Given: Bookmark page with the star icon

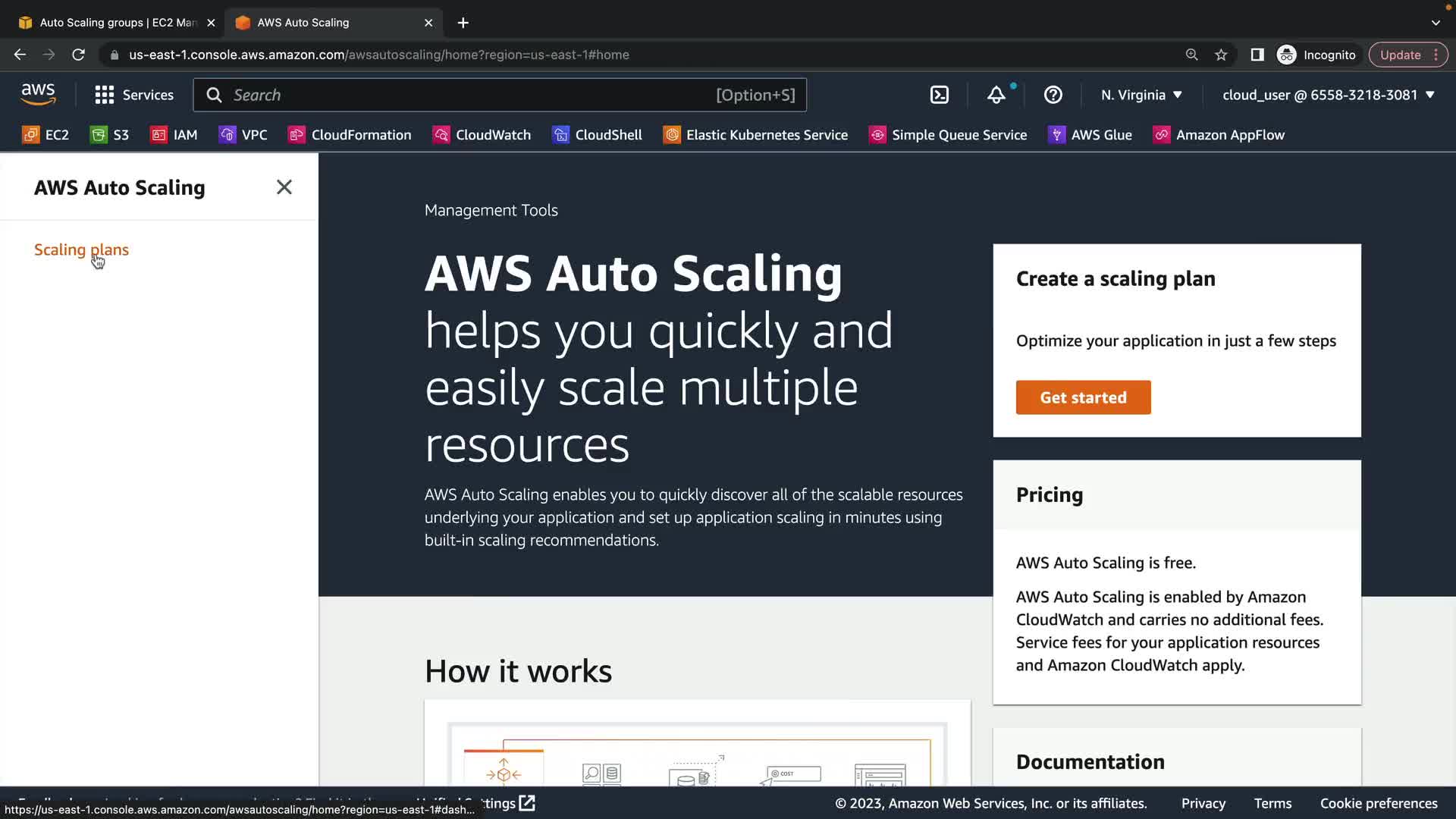Looking at the screenshot, I should [1221, 55].
